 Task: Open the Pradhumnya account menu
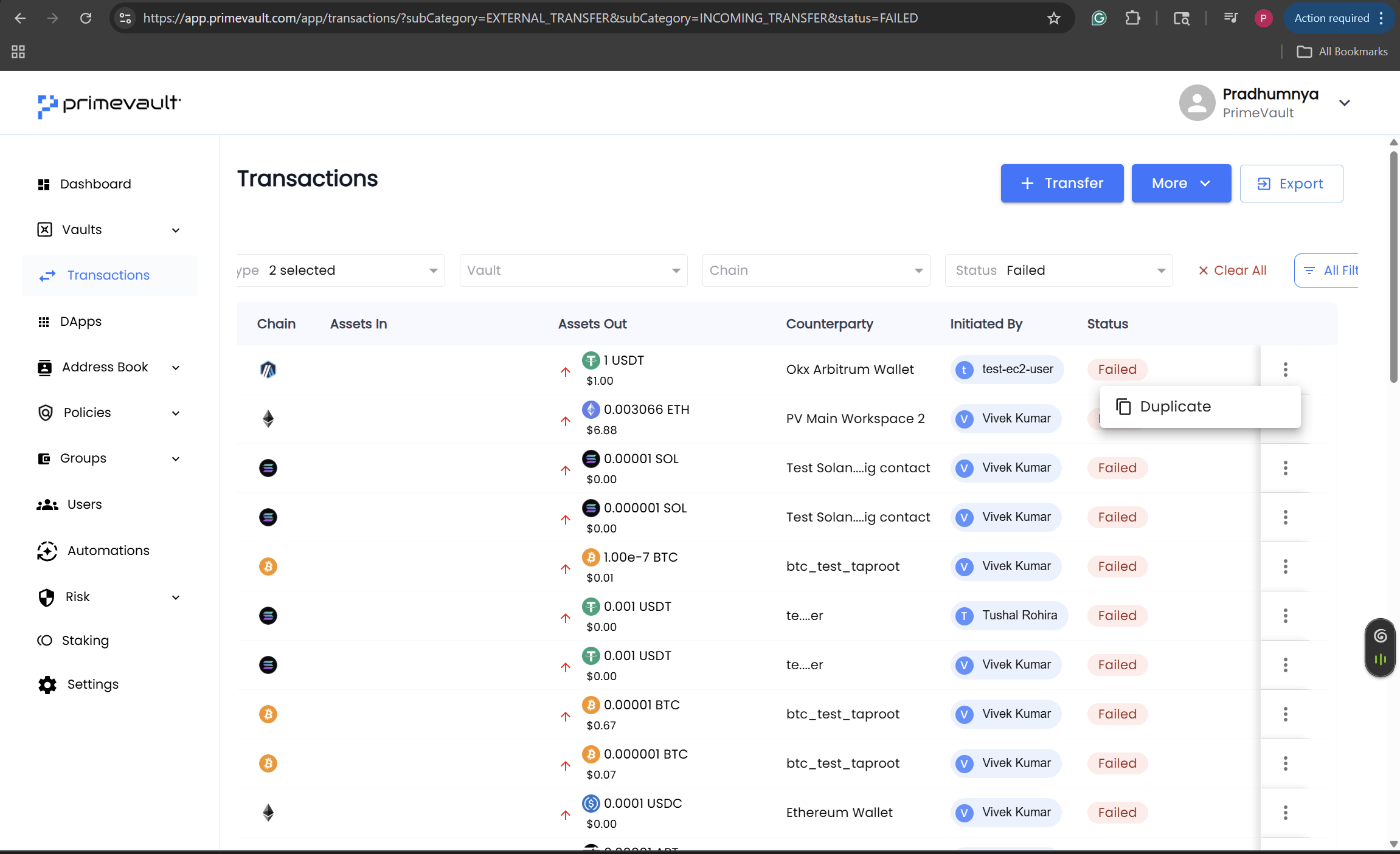tap(1265, 103)
